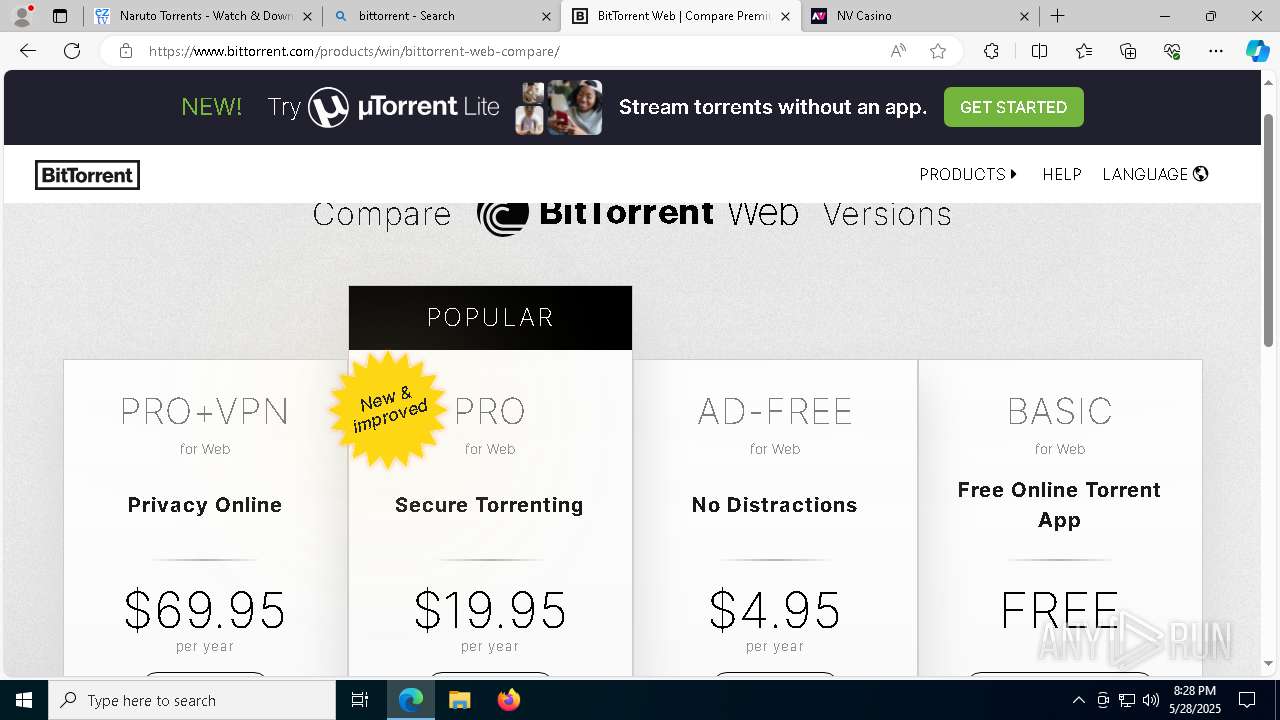This screenshot has height=720, width=1280.
Task: Add page to favorites star icon
Action: [x=938, y=51]
